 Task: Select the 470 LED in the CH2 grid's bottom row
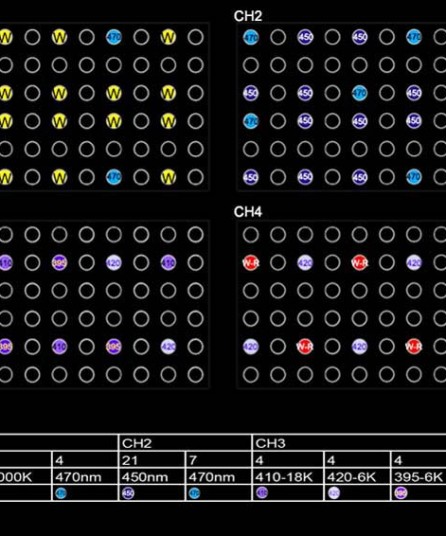point(414,177)
